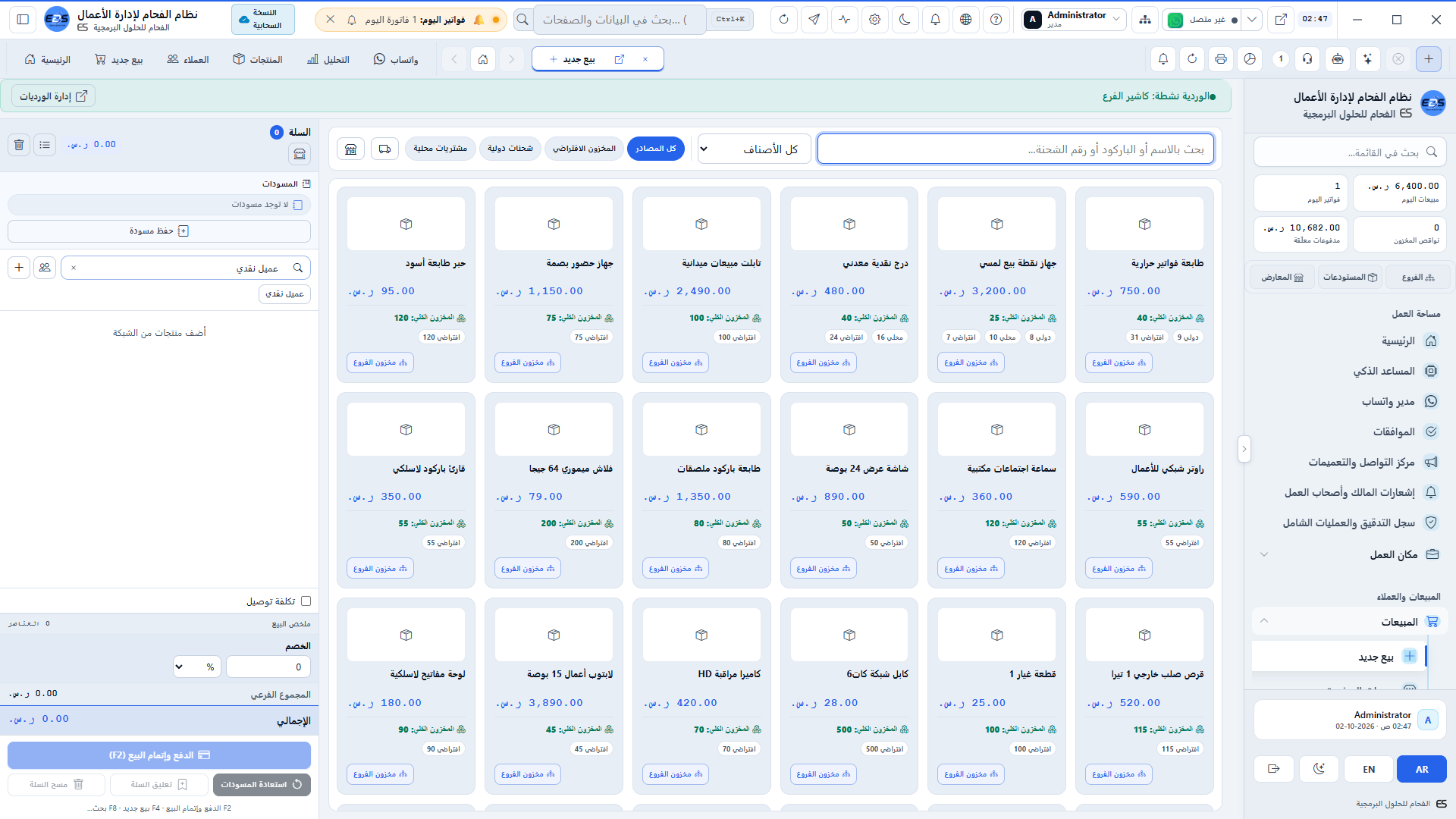The height and width of the screenshot is (819, 1456).
Task: Open the settings gear in header
Action: tap(874, 20)
